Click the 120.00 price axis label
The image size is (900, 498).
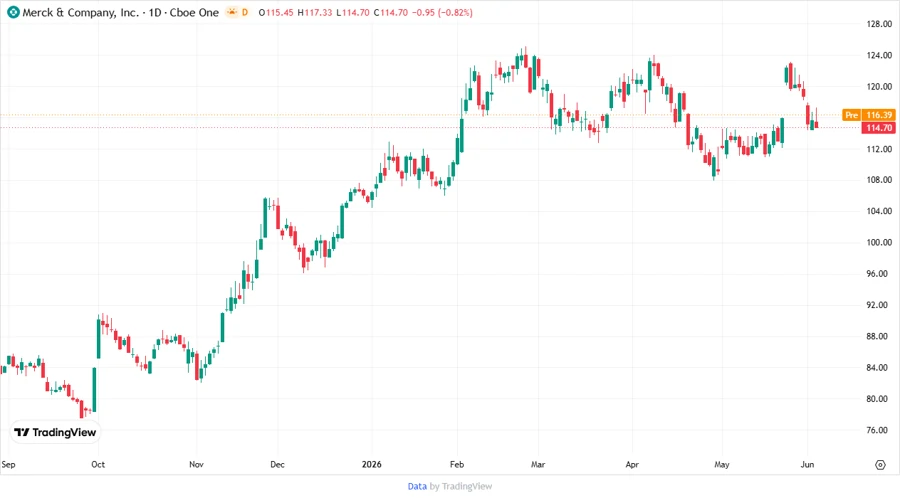pos(879,87)
